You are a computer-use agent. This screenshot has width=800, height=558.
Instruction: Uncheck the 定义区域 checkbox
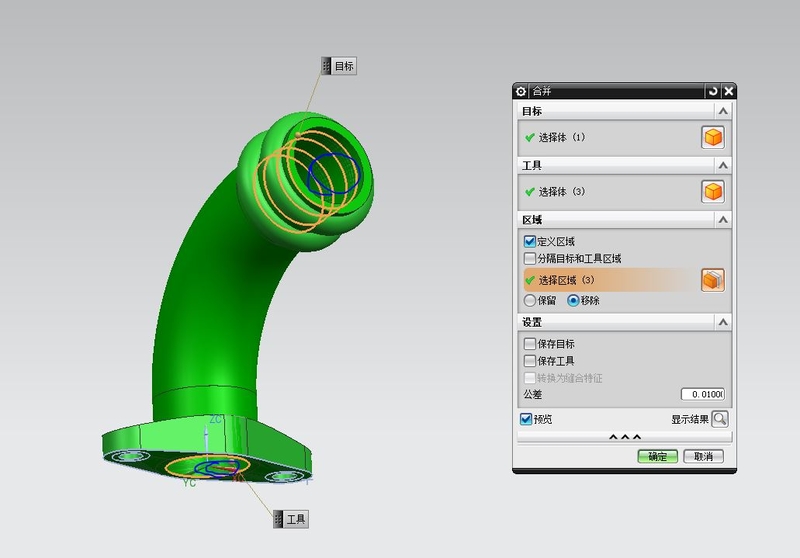tap(530, 241)
